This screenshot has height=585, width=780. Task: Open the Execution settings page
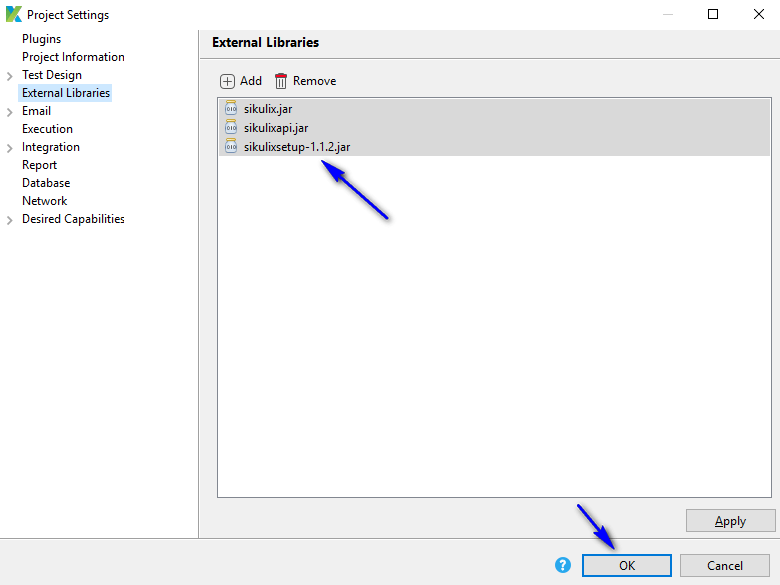47,129
